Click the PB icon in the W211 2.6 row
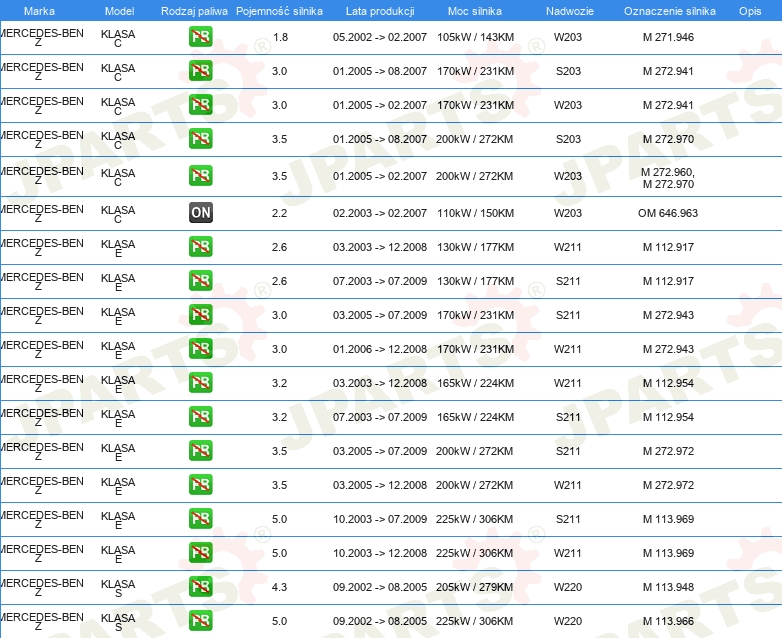 [200, 246]
